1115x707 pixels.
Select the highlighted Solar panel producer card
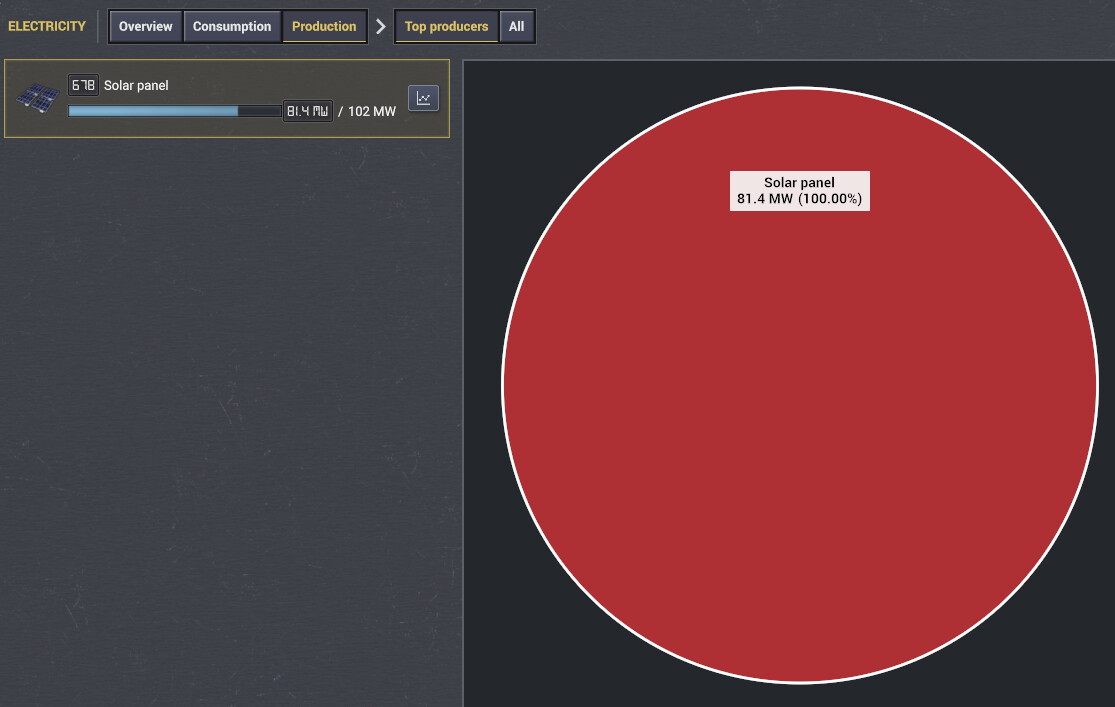pyautogui.click(x=227, y=98)
